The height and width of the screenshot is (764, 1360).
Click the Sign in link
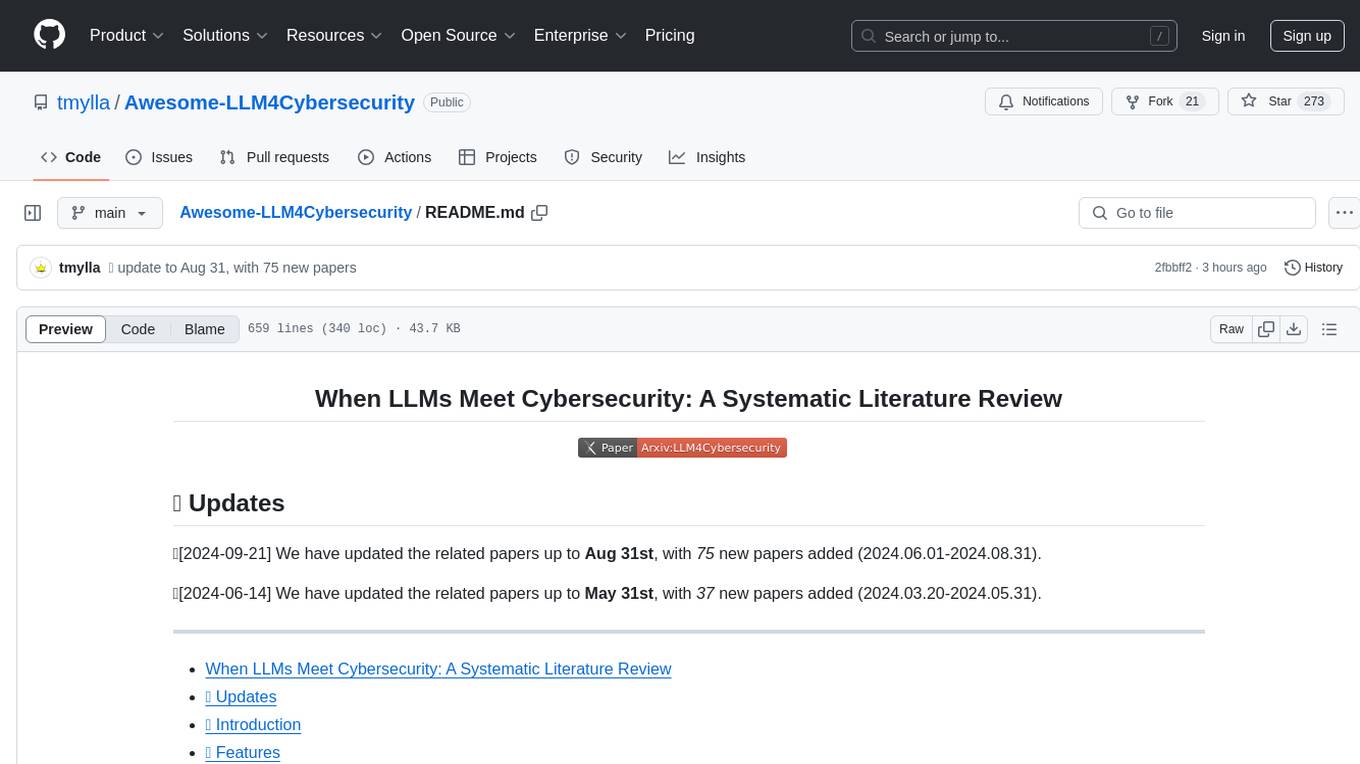1223,36
